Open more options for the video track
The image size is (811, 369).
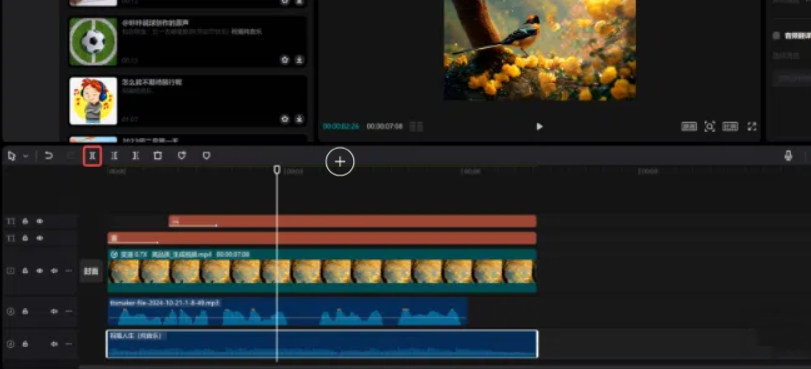pyautogui.click(x=68, y=271)
